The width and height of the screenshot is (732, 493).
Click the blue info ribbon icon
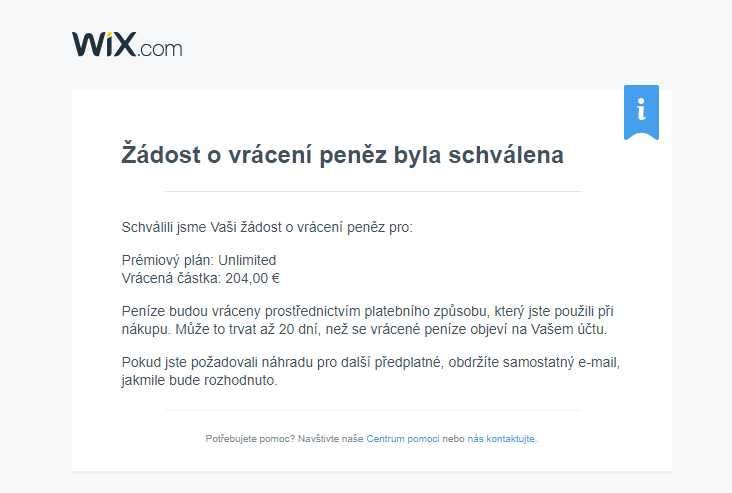click(x=641, y=112)
